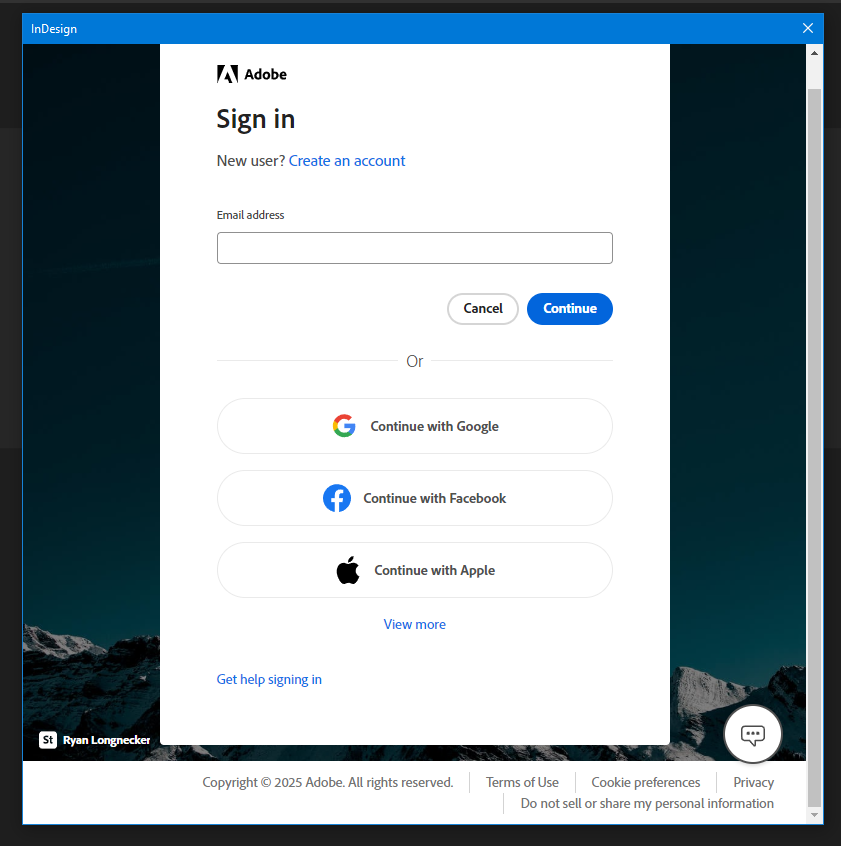This screenshot has width=841, height=846.
Task: Close the InDesign sign-in window
Action: [808, 28]
